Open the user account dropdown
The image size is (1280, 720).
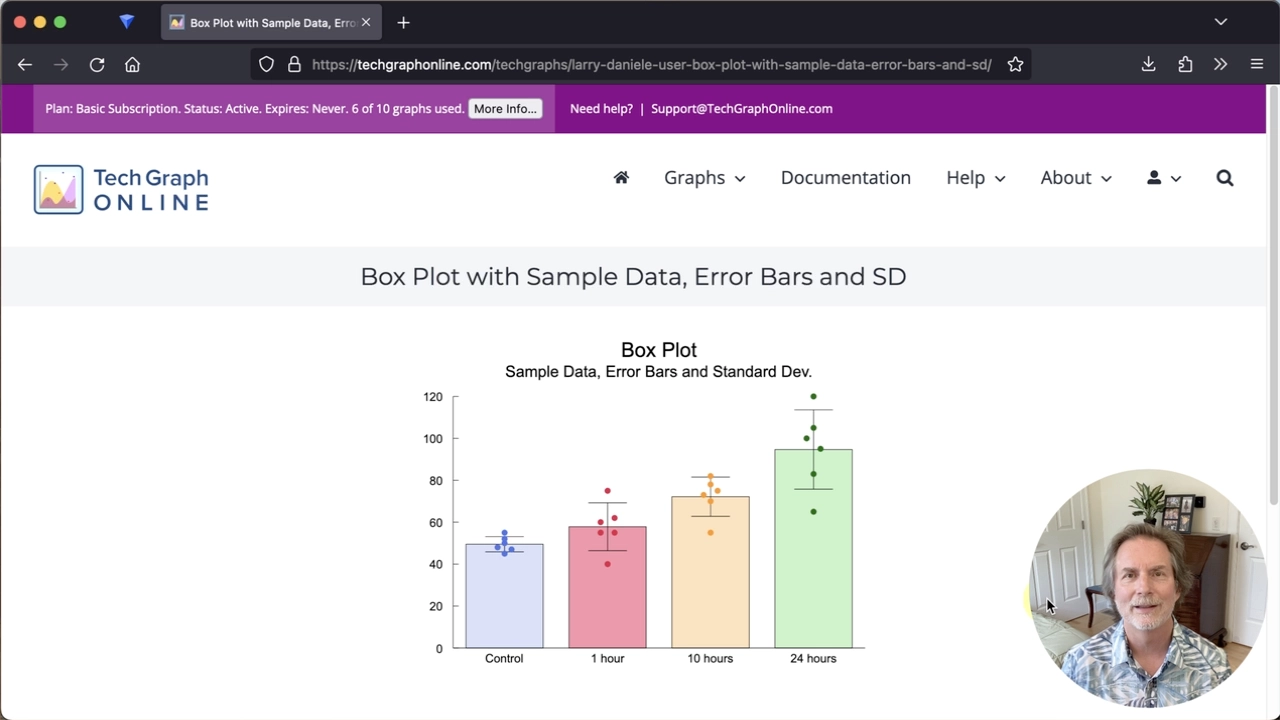[1163, 178]
